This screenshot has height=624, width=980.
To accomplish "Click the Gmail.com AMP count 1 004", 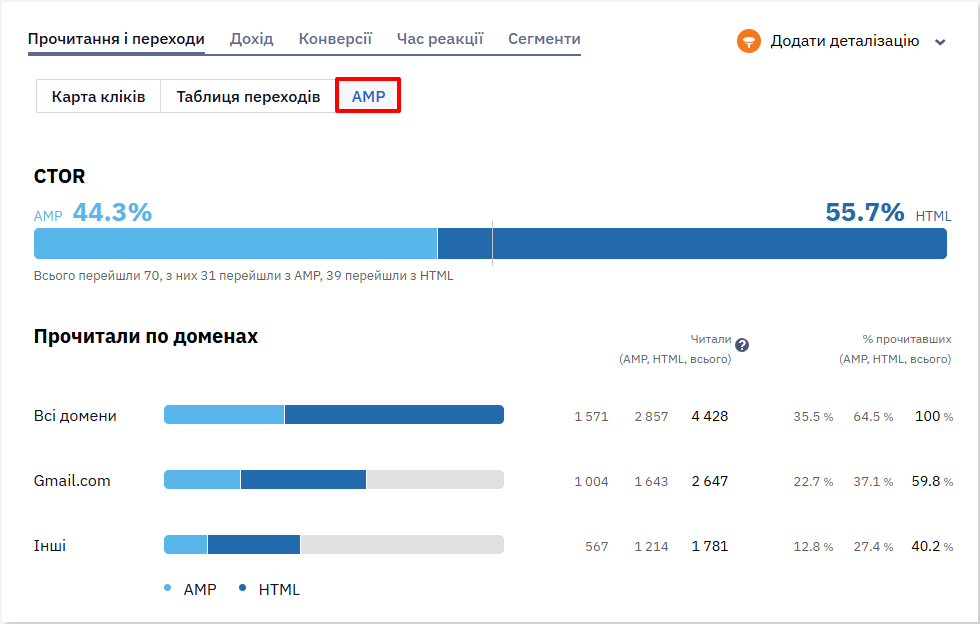I will tap(591, 481).
